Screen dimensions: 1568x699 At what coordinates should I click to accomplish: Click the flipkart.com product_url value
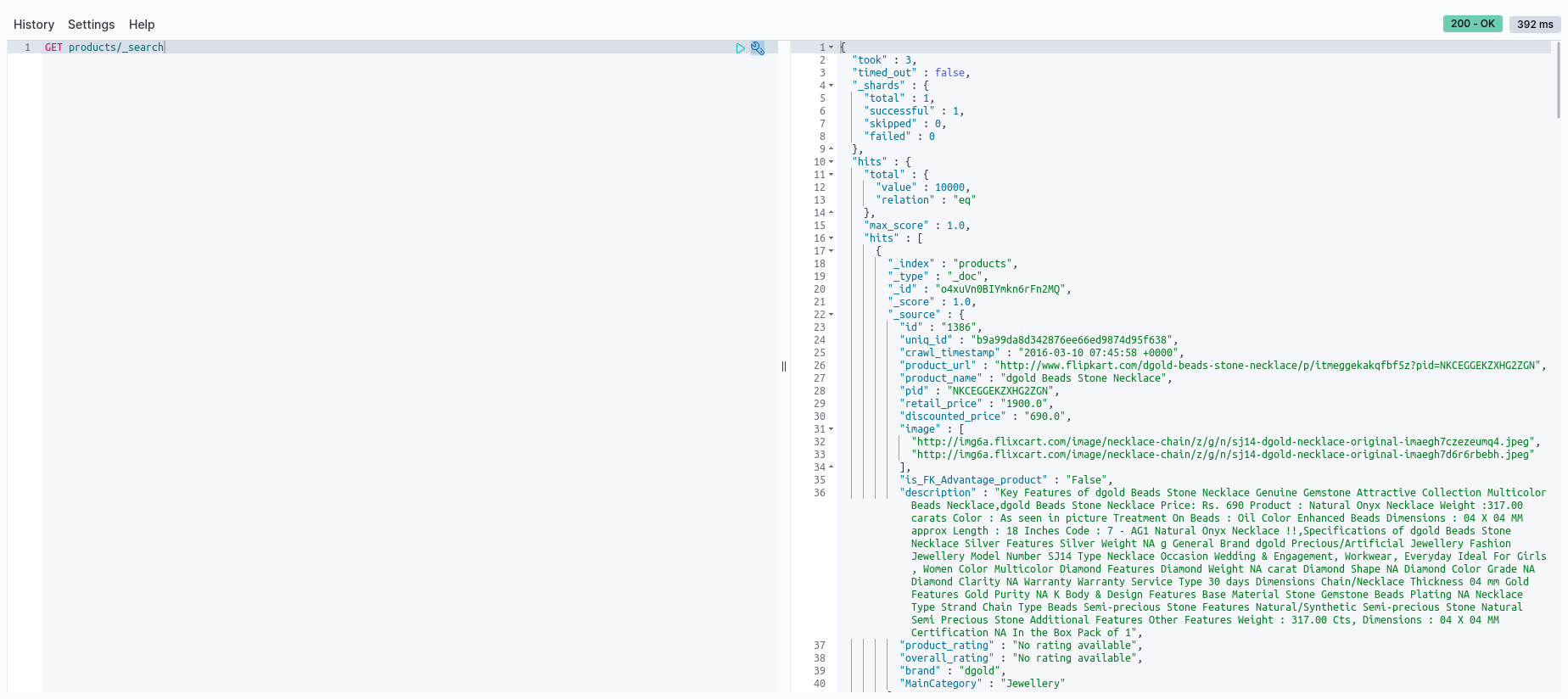click(1268, 366)
